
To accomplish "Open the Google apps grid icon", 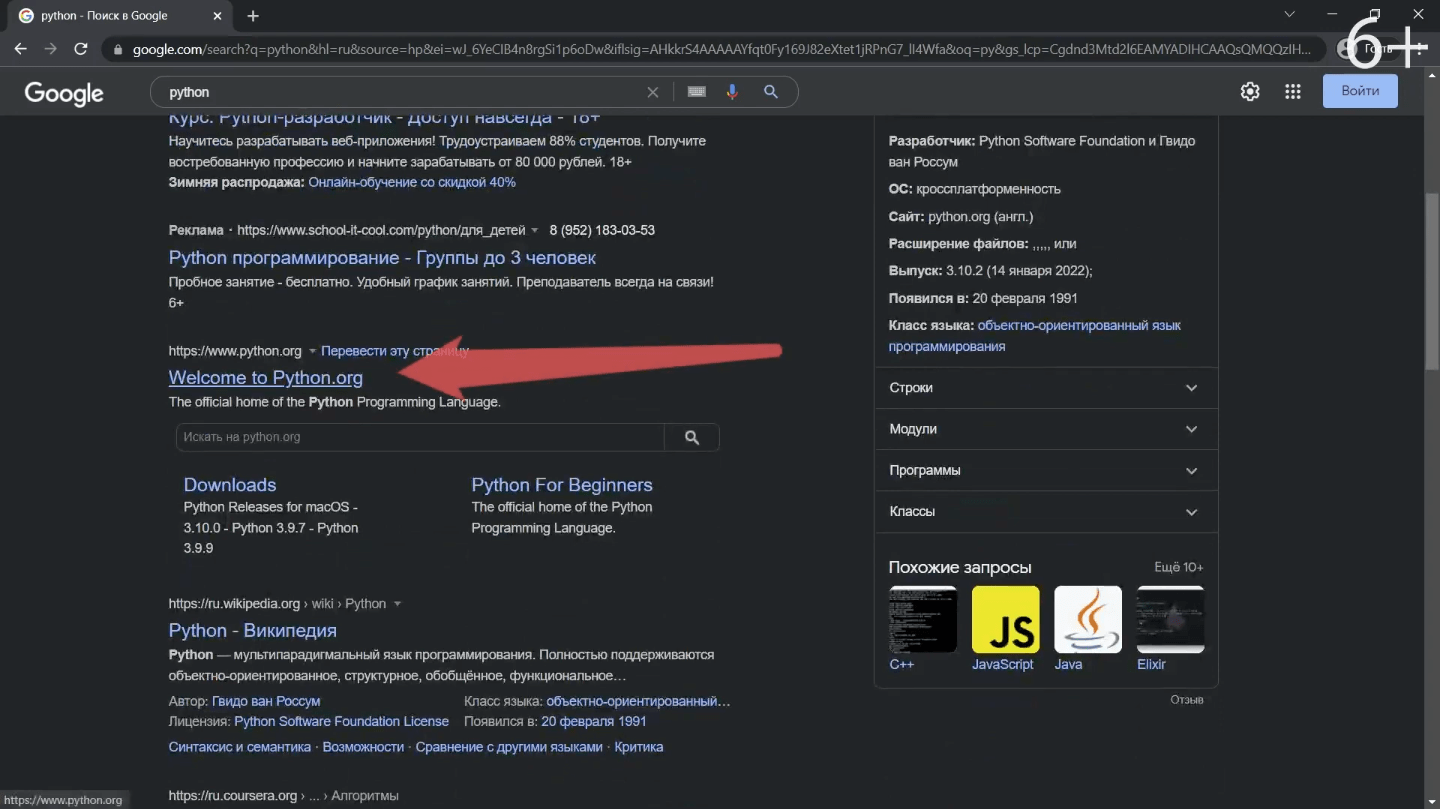I will click(1293, 92).
